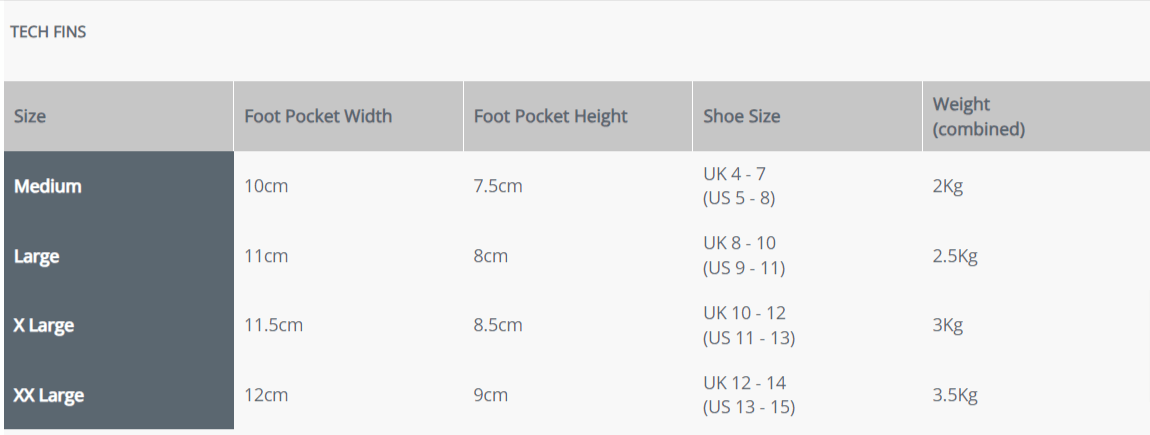
Task: Select the 11cm width cell for Large
Action: (x=266, y=256)
